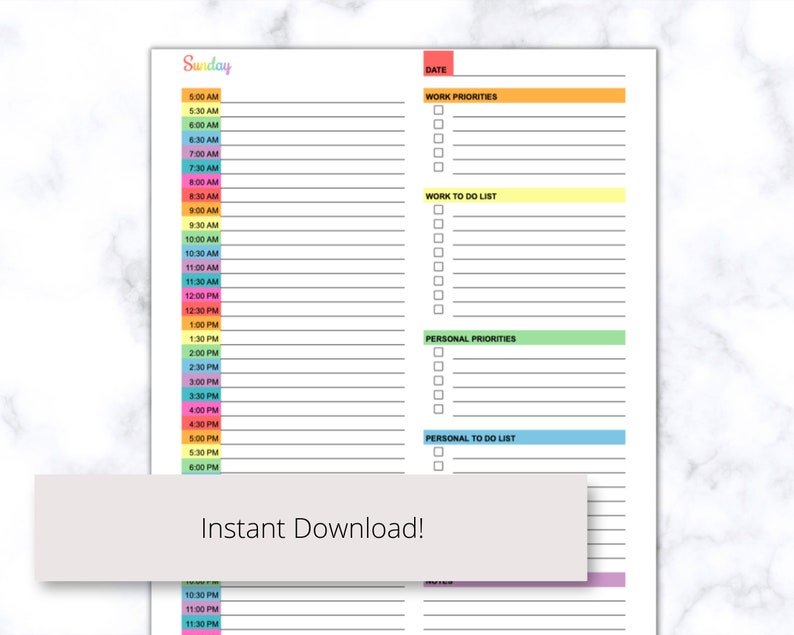
Task: Click the 5:30 AM time slot
Action: click(202, 110)
